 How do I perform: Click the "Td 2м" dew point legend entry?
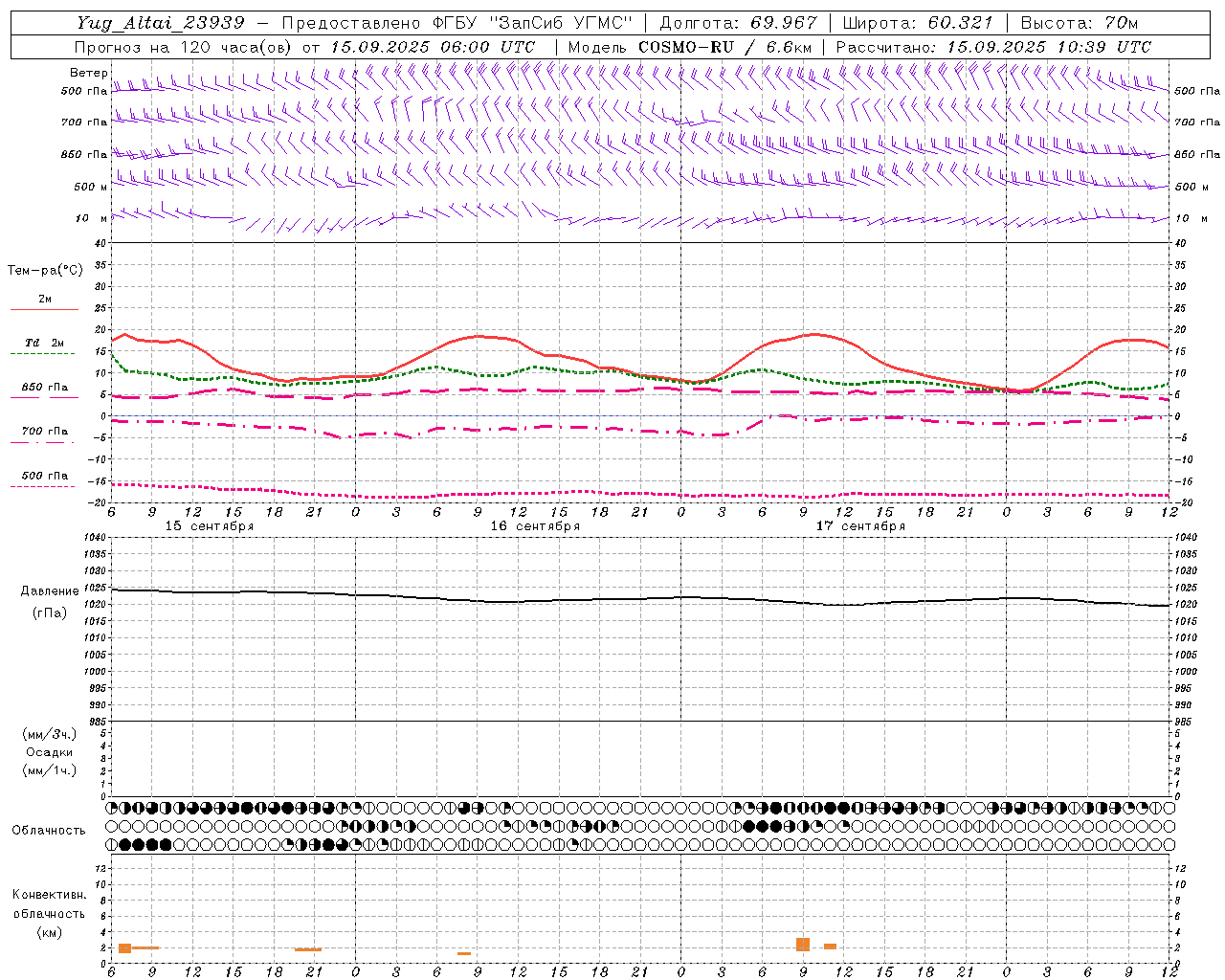pyautogui.click(x=45, y=343)
